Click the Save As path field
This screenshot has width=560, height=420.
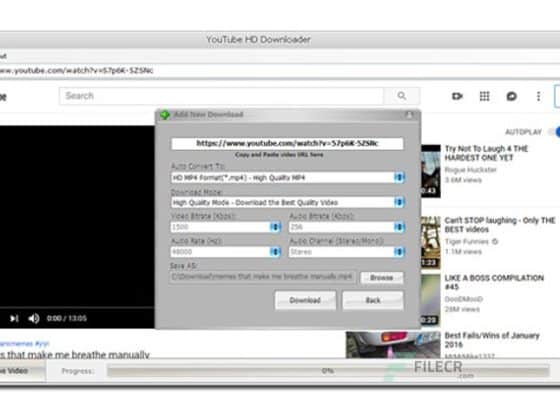pyautogui.click(x=263, y=277)
